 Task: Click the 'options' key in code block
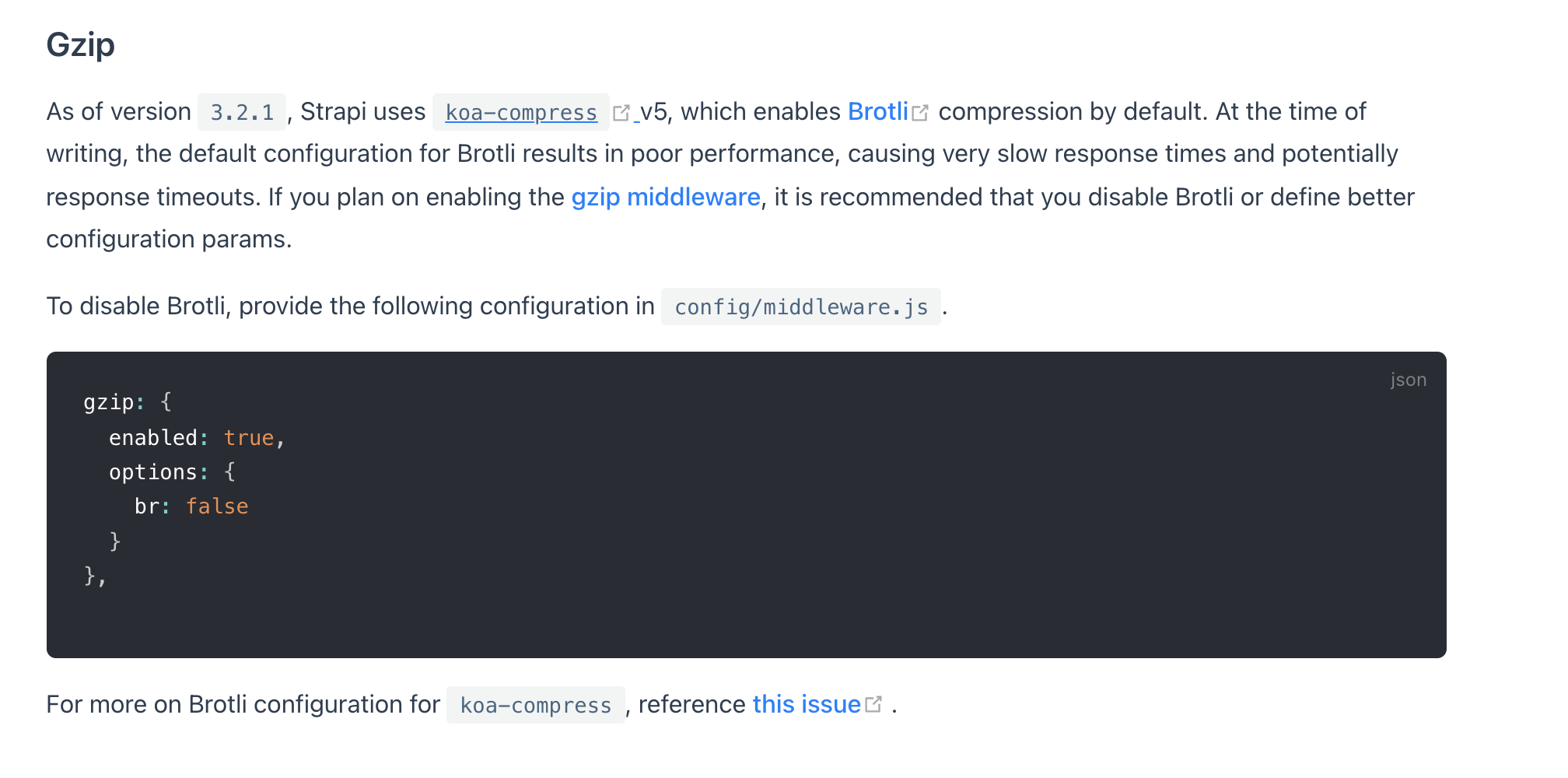tap(153, 472)
